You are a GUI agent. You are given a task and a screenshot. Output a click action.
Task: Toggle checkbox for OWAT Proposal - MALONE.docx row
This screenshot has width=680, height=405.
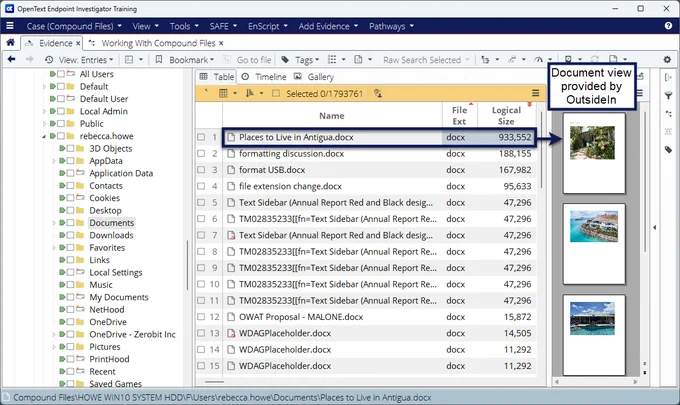(201, 317)
